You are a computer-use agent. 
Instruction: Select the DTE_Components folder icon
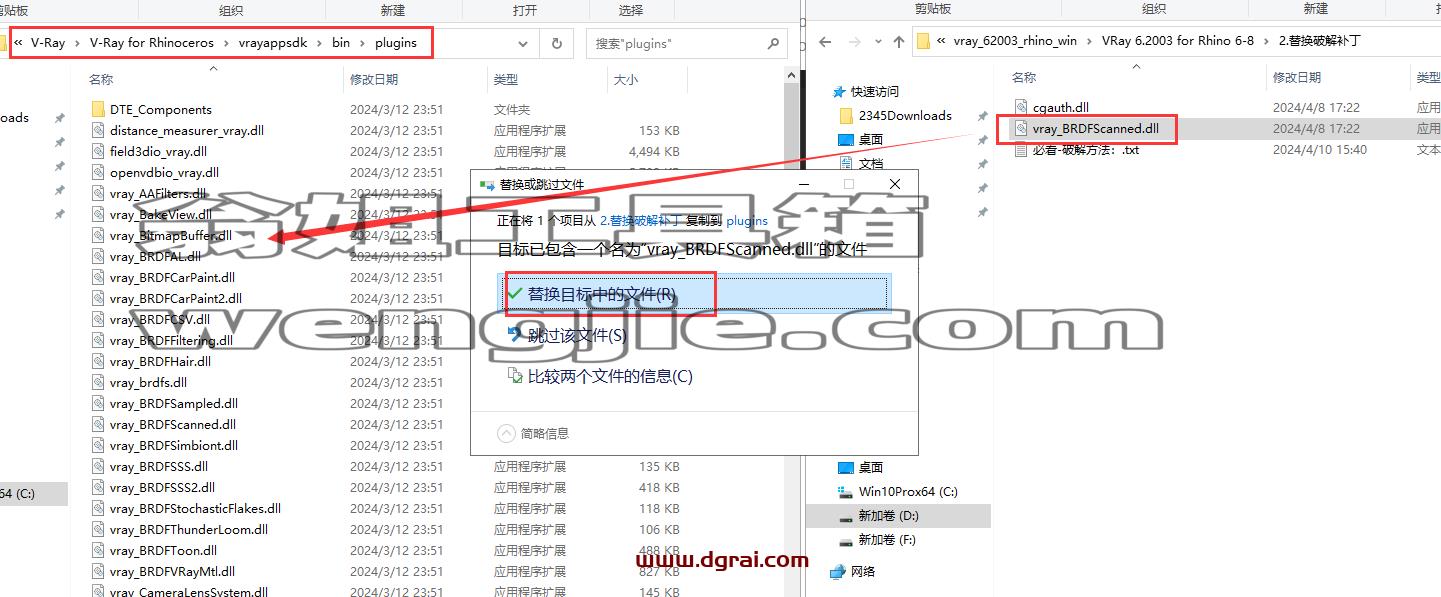97,109
